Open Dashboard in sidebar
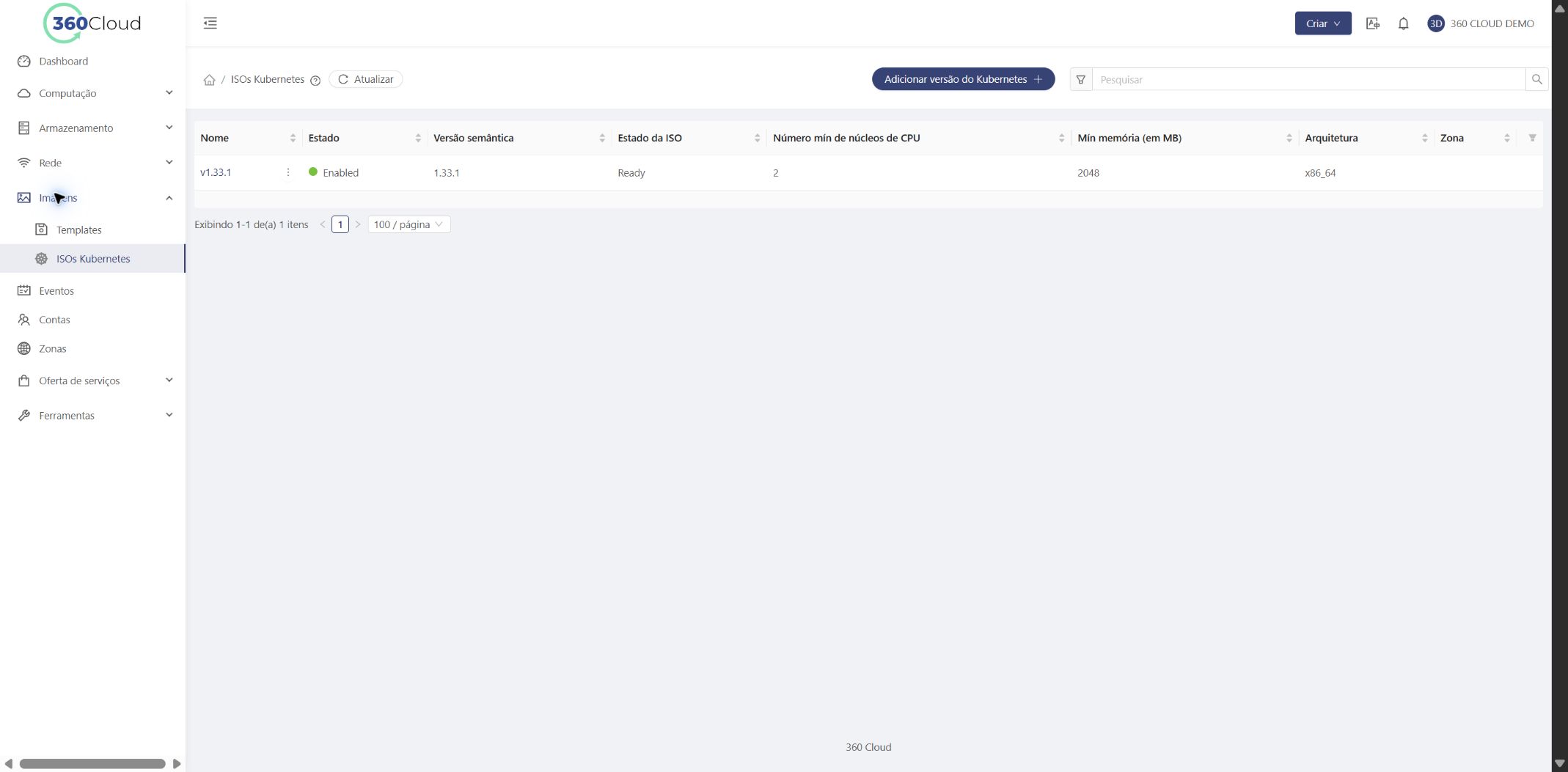This screenshot has height=772, width=1568. [93, 61]
